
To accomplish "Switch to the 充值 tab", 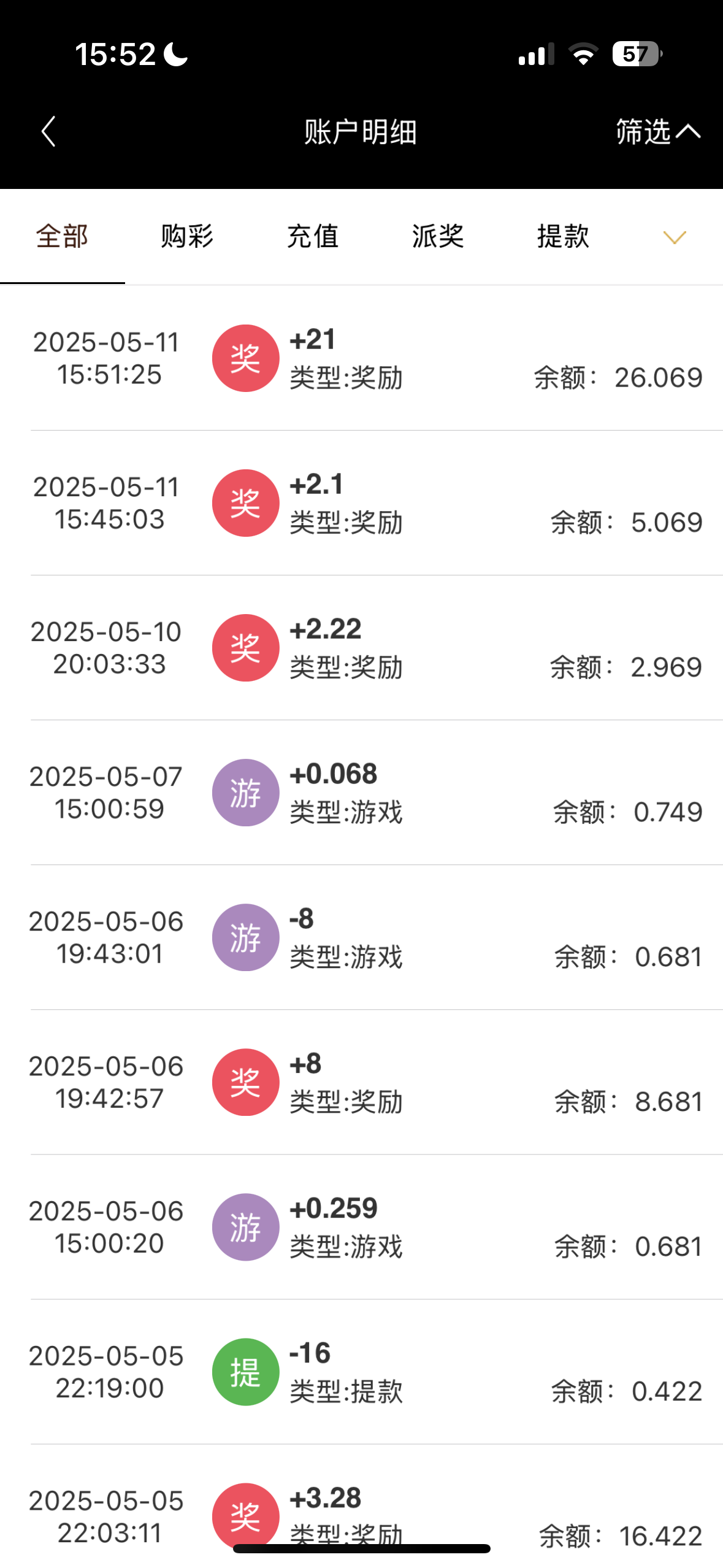I will (313, 237).
